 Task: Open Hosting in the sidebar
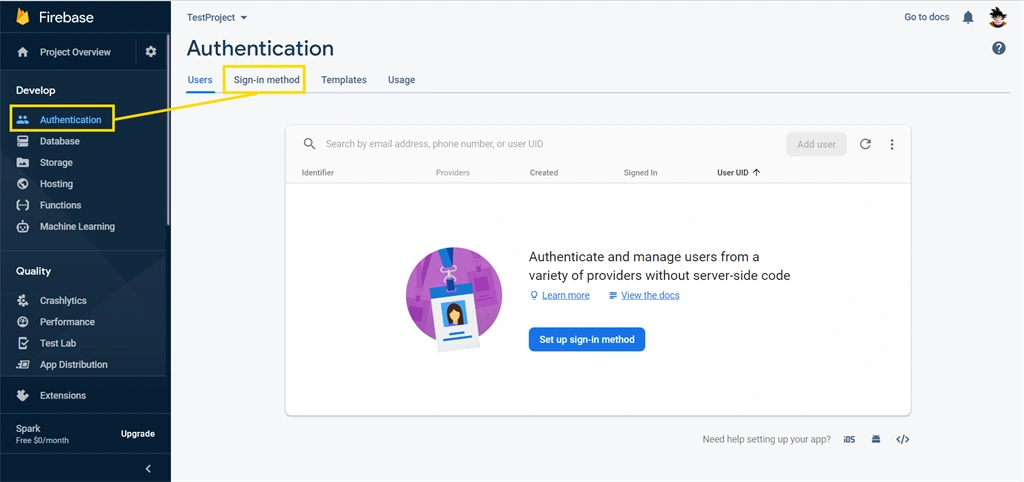click(x=56, y=184)
